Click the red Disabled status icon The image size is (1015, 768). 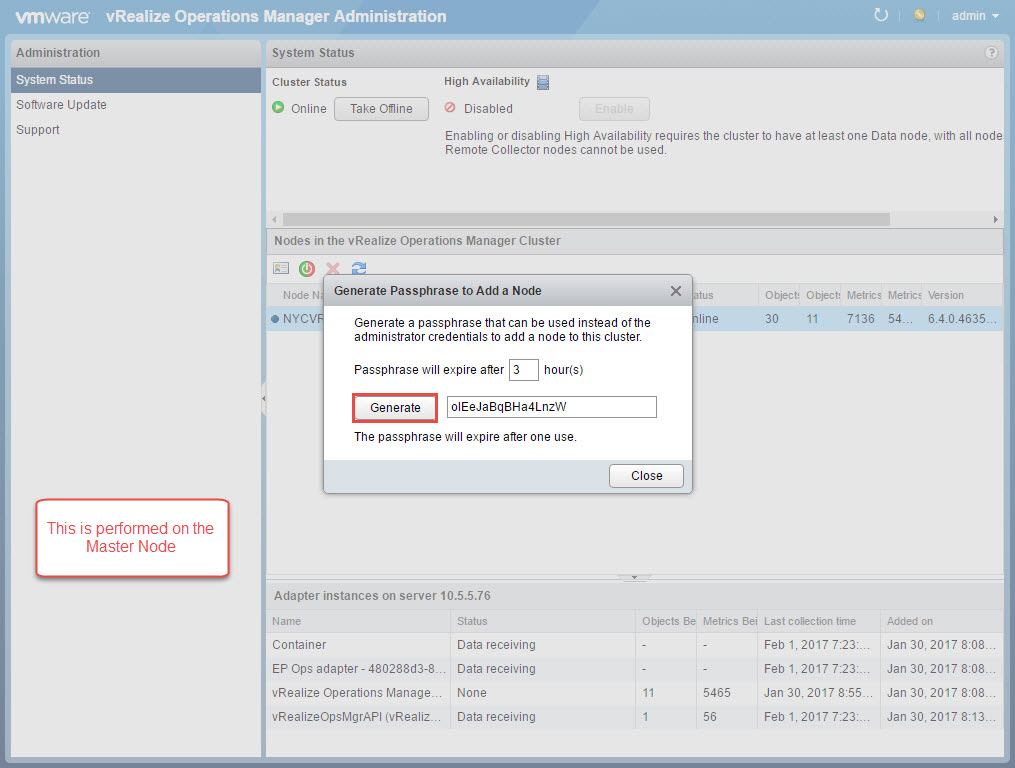point(450,107)
